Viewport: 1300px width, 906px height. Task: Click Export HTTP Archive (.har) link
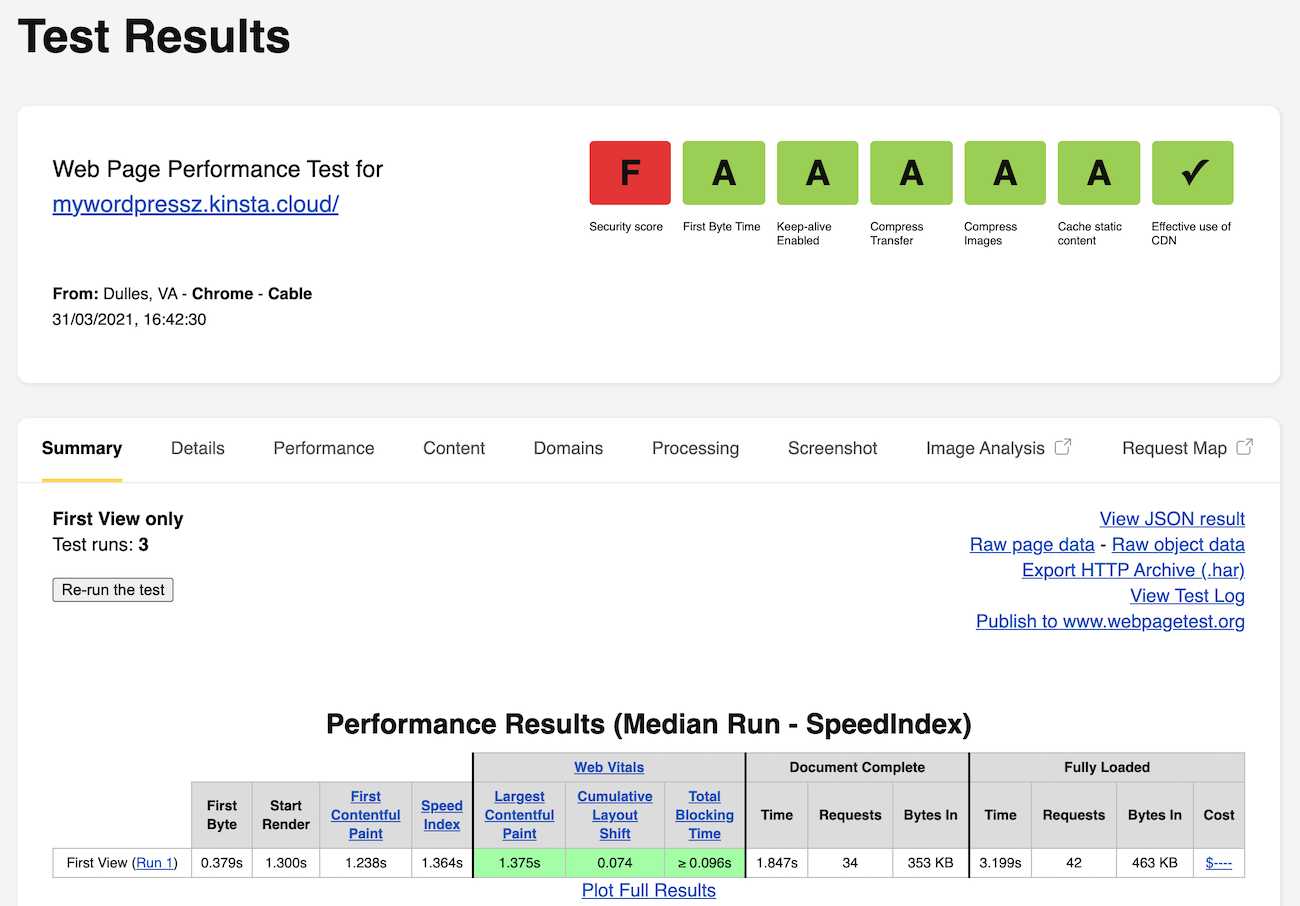[x=1133, y=570]
